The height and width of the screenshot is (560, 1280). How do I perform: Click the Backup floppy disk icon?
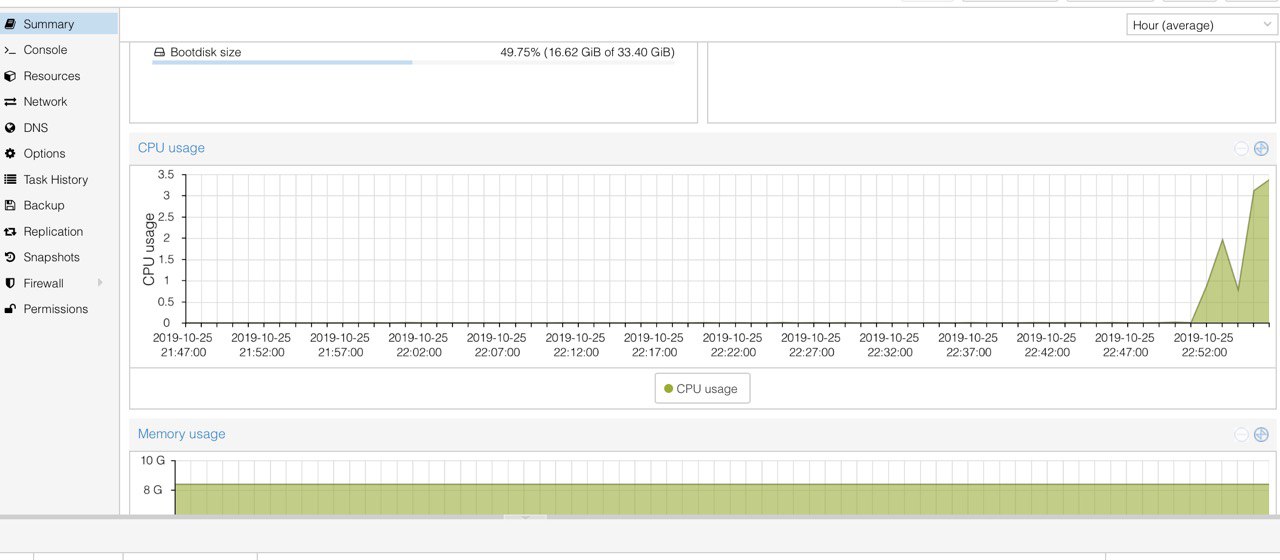tap(11, 206)
